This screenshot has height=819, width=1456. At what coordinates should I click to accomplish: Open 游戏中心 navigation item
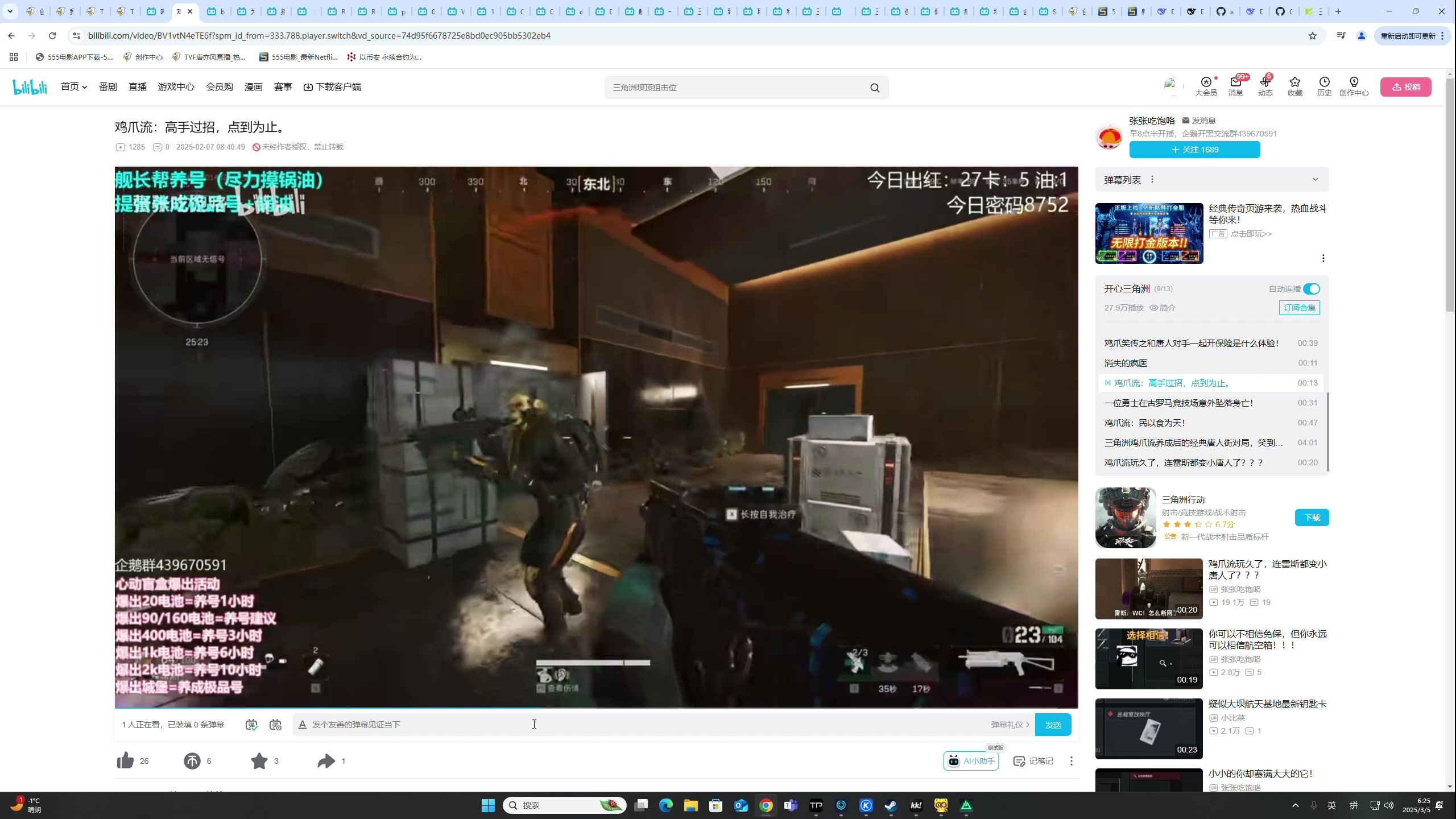point(176,87)
